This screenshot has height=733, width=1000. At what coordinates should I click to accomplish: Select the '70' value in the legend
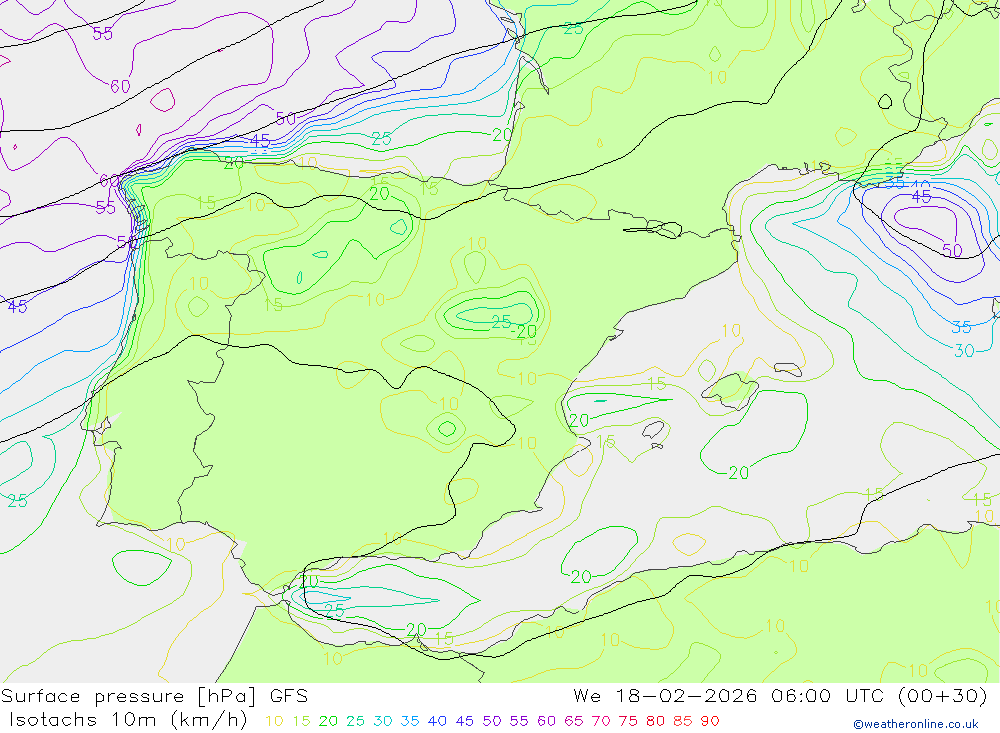coord(601,722)
